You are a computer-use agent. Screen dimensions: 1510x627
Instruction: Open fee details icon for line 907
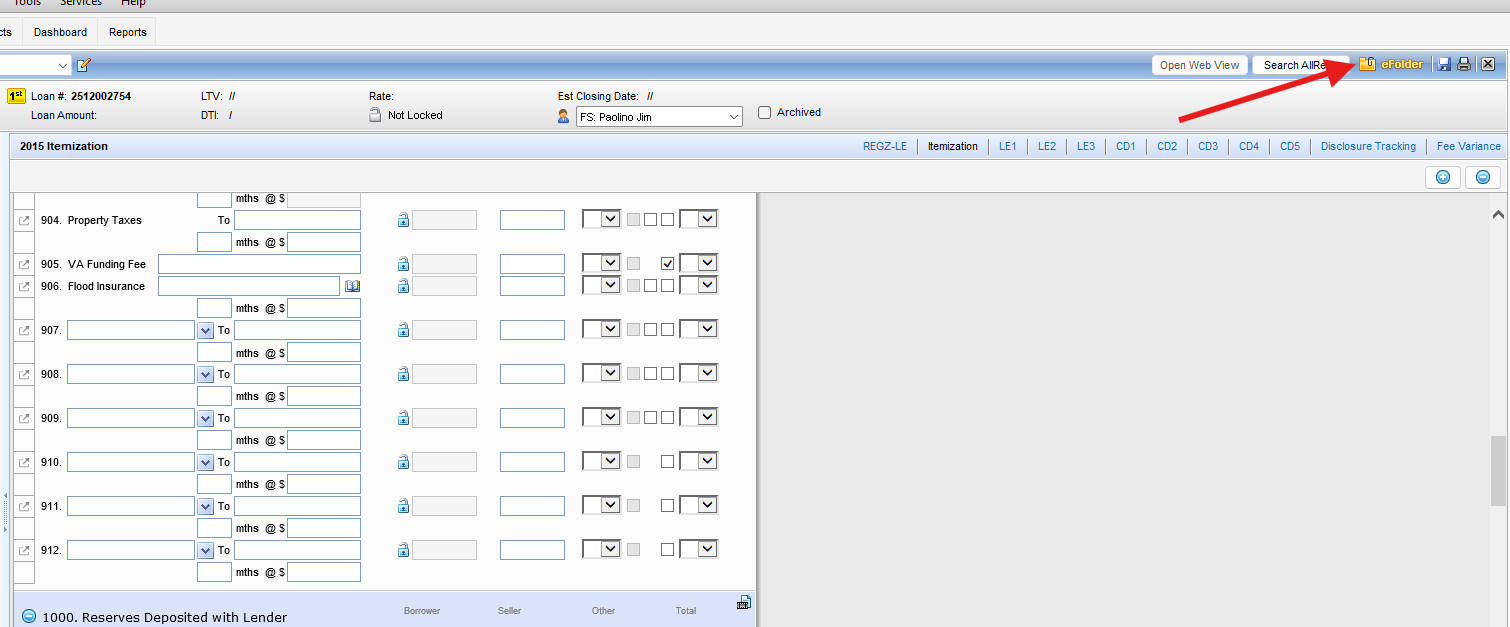click(x=24, y=330)
